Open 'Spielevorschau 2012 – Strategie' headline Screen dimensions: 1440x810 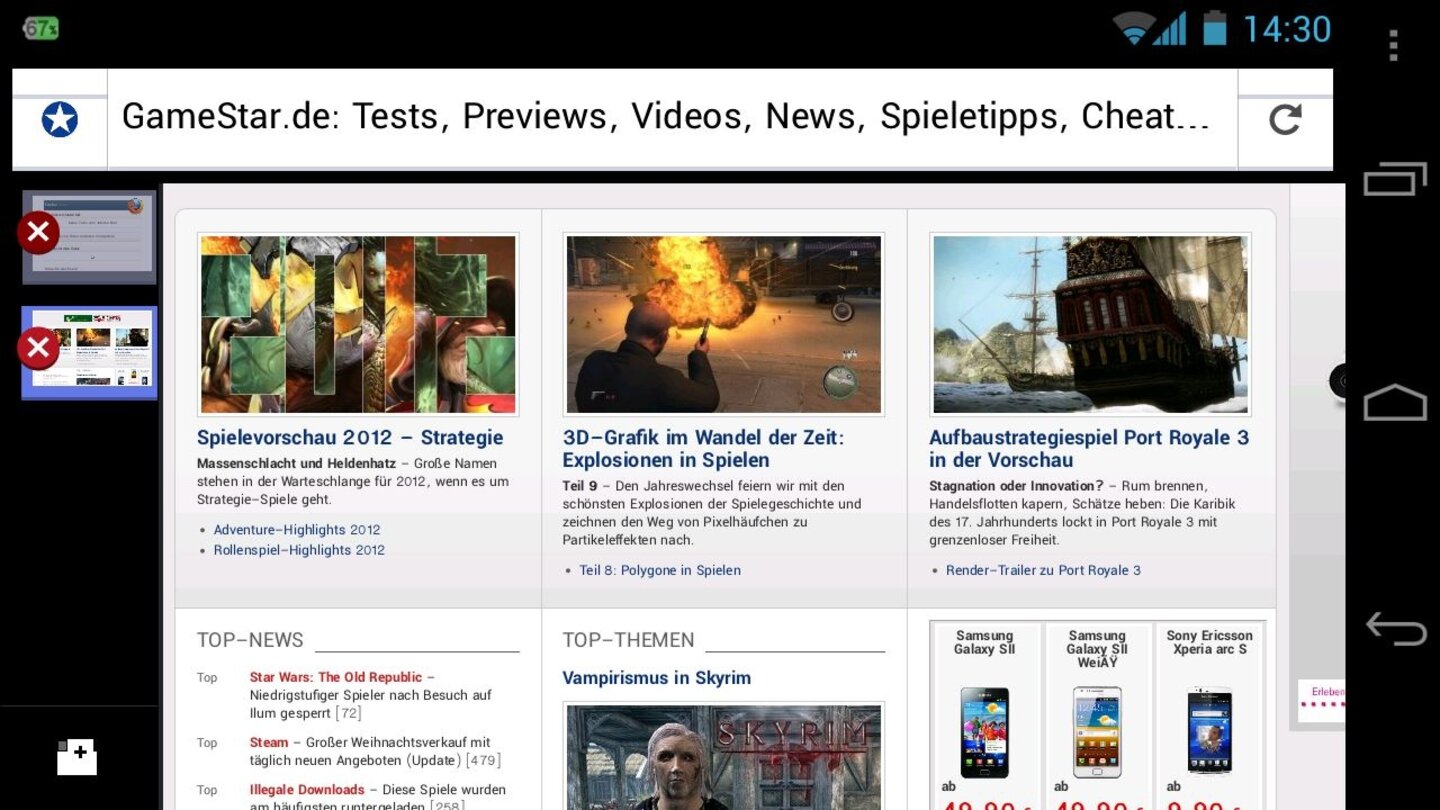click(x=350, y=437)
